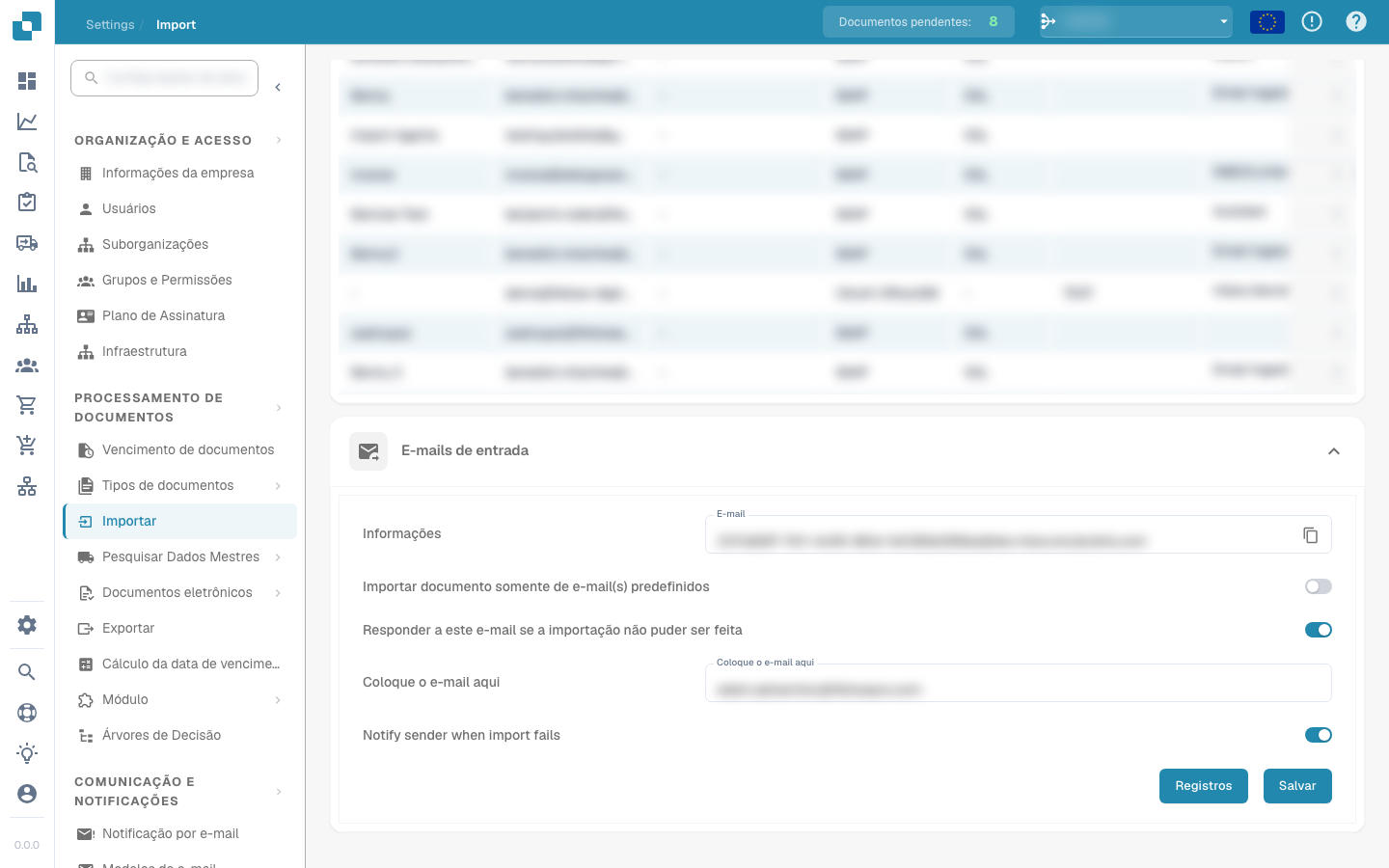Viewport: 1389px width, 868px height.
Task: Open the clipboard checklist icon
Action: (x=27, y=202)
